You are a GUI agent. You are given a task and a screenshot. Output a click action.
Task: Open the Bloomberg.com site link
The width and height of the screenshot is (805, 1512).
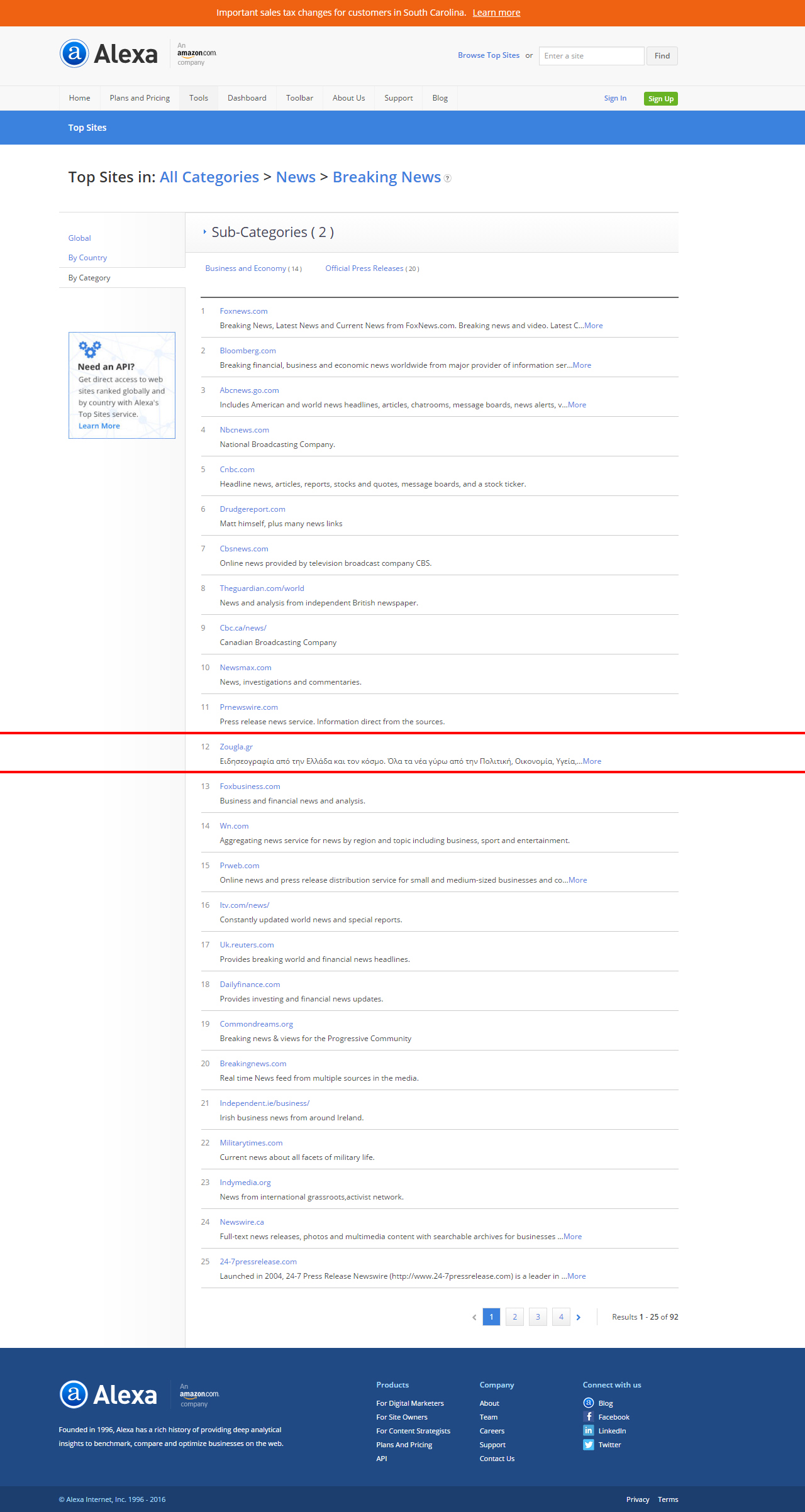tap(248, 351)
